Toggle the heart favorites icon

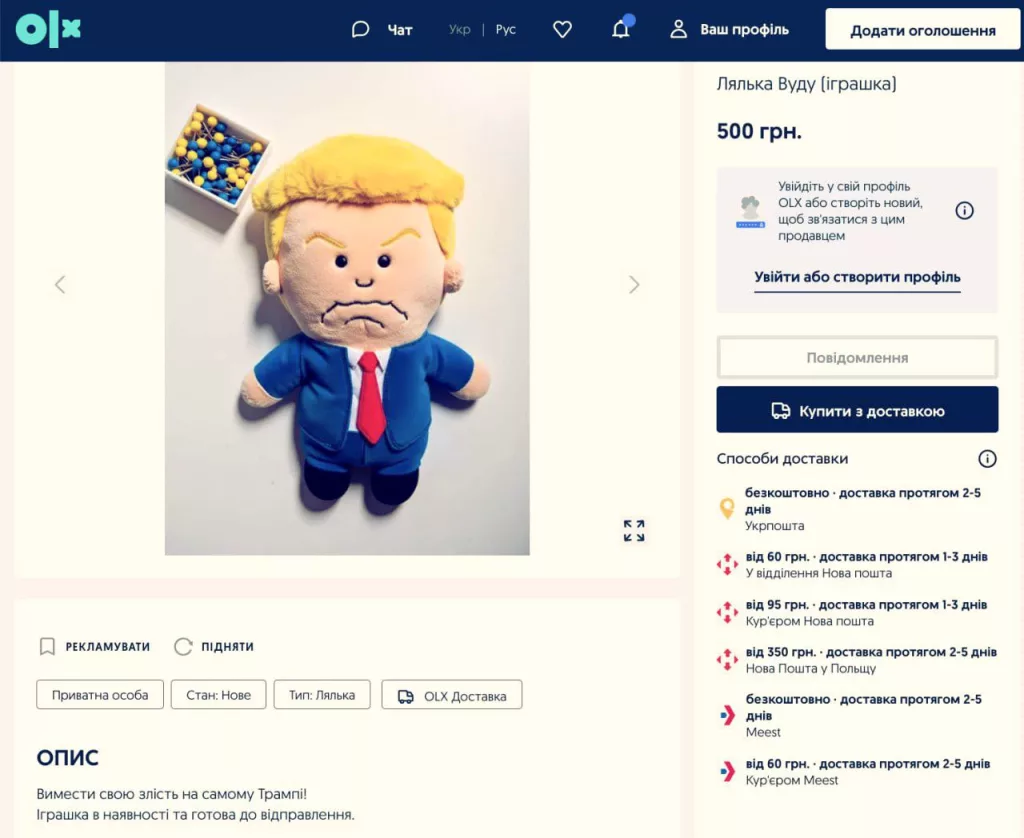pos(561,29)
